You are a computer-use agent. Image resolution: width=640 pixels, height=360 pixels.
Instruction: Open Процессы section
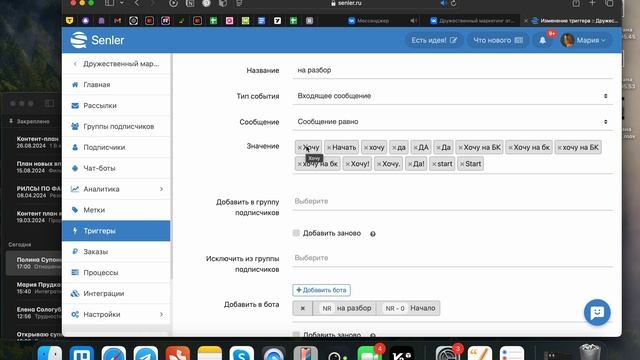(116, 272)
